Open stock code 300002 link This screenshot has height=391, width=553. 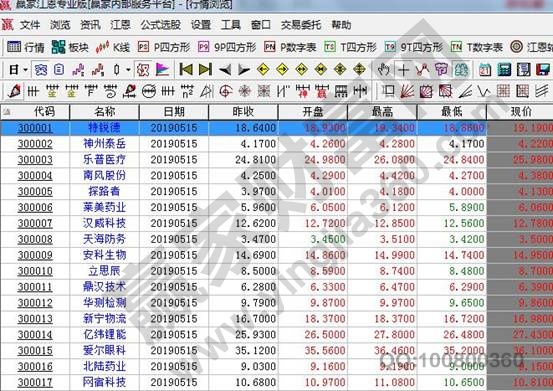(x=35, y=144)
